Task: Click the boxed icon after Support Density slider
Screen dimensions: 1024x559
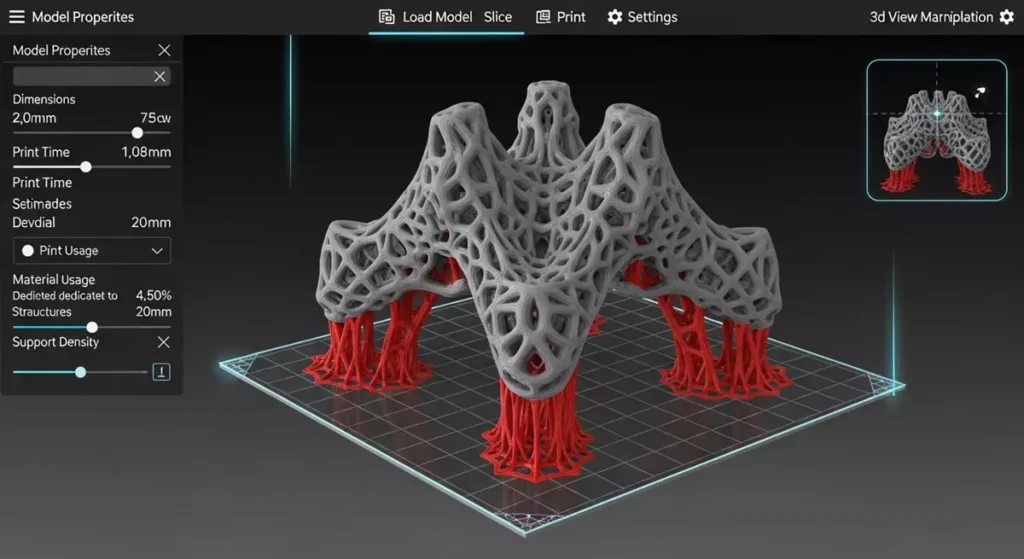Action: coord(161,372)
